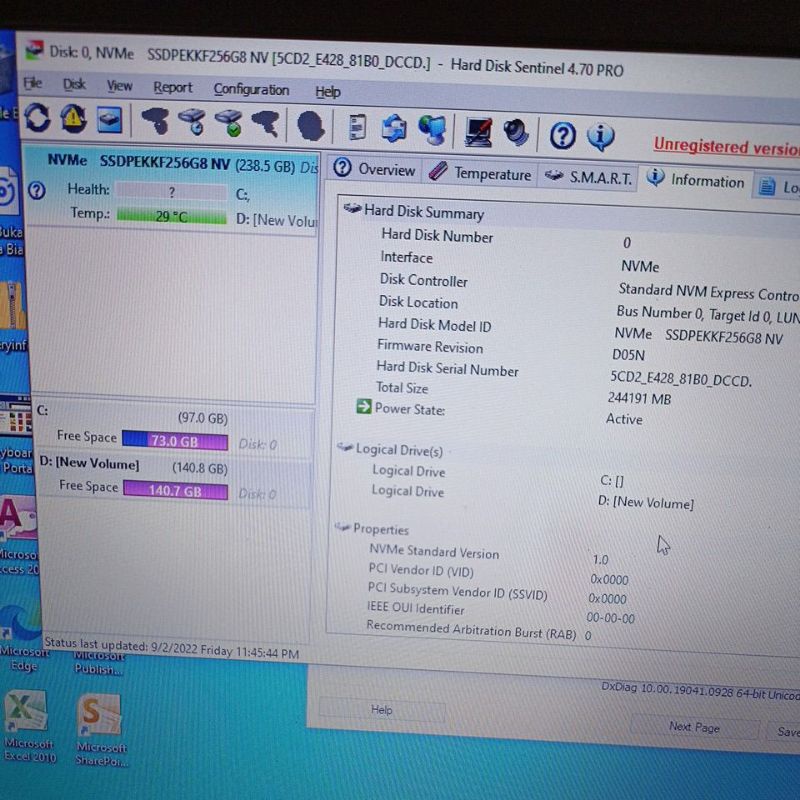
Task: Collapse the Hard Disk Summary section
Action: tap(351, 209)
